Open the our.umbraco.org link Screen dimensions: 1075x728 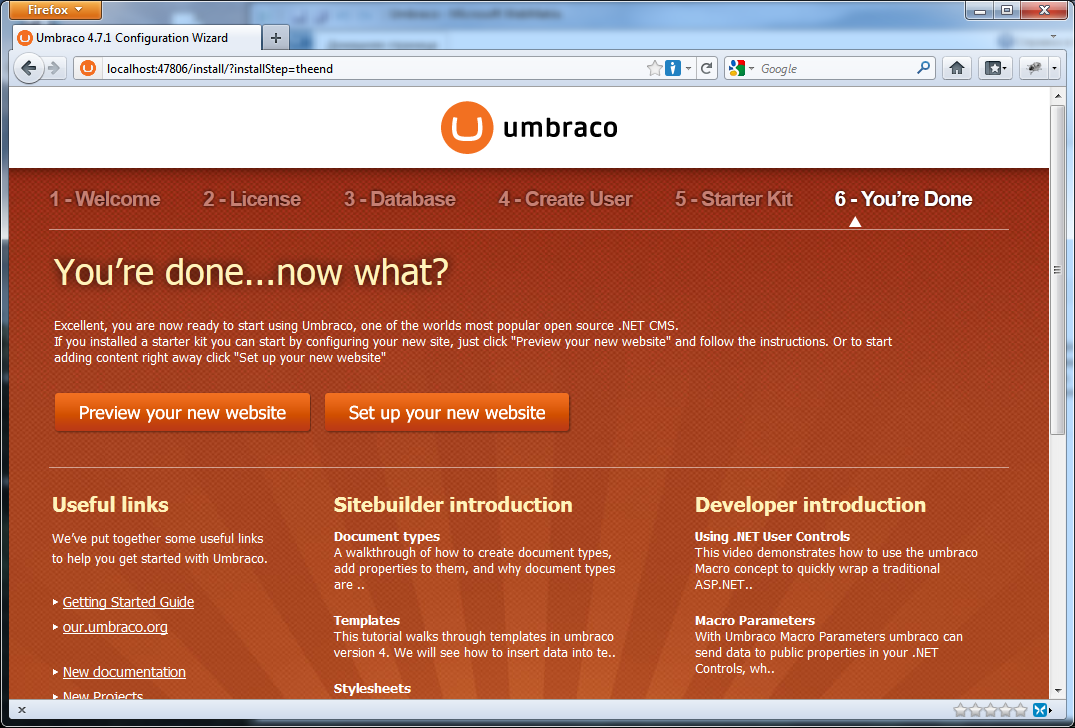(115, 627)
